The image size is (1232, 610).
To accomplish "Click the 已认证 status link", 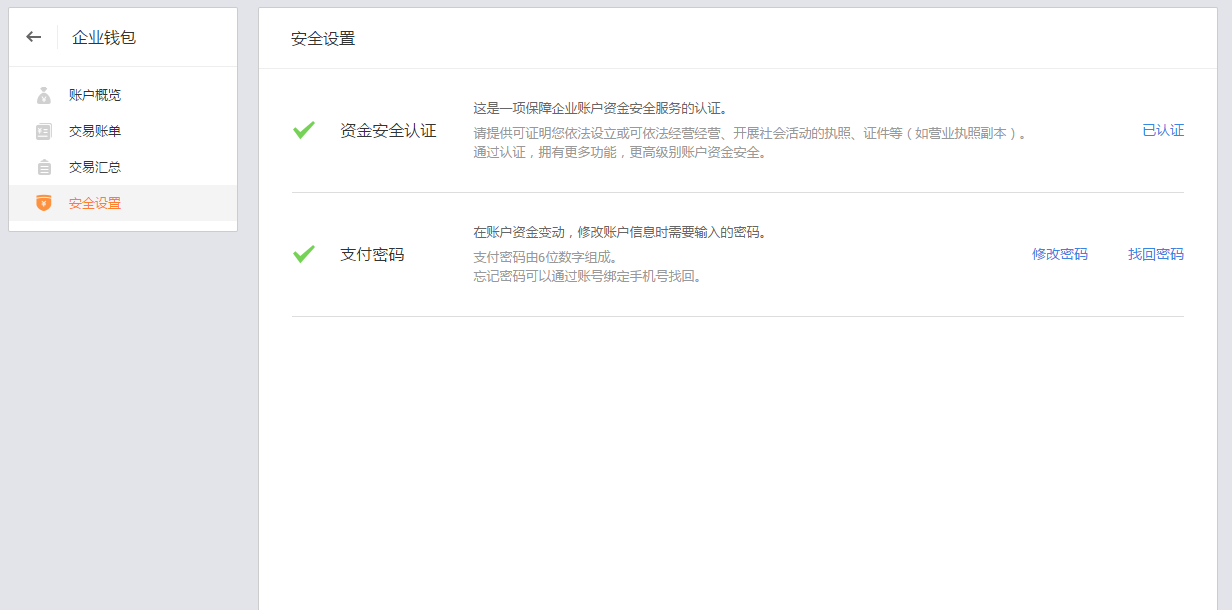I will (x=1163, y=130).
